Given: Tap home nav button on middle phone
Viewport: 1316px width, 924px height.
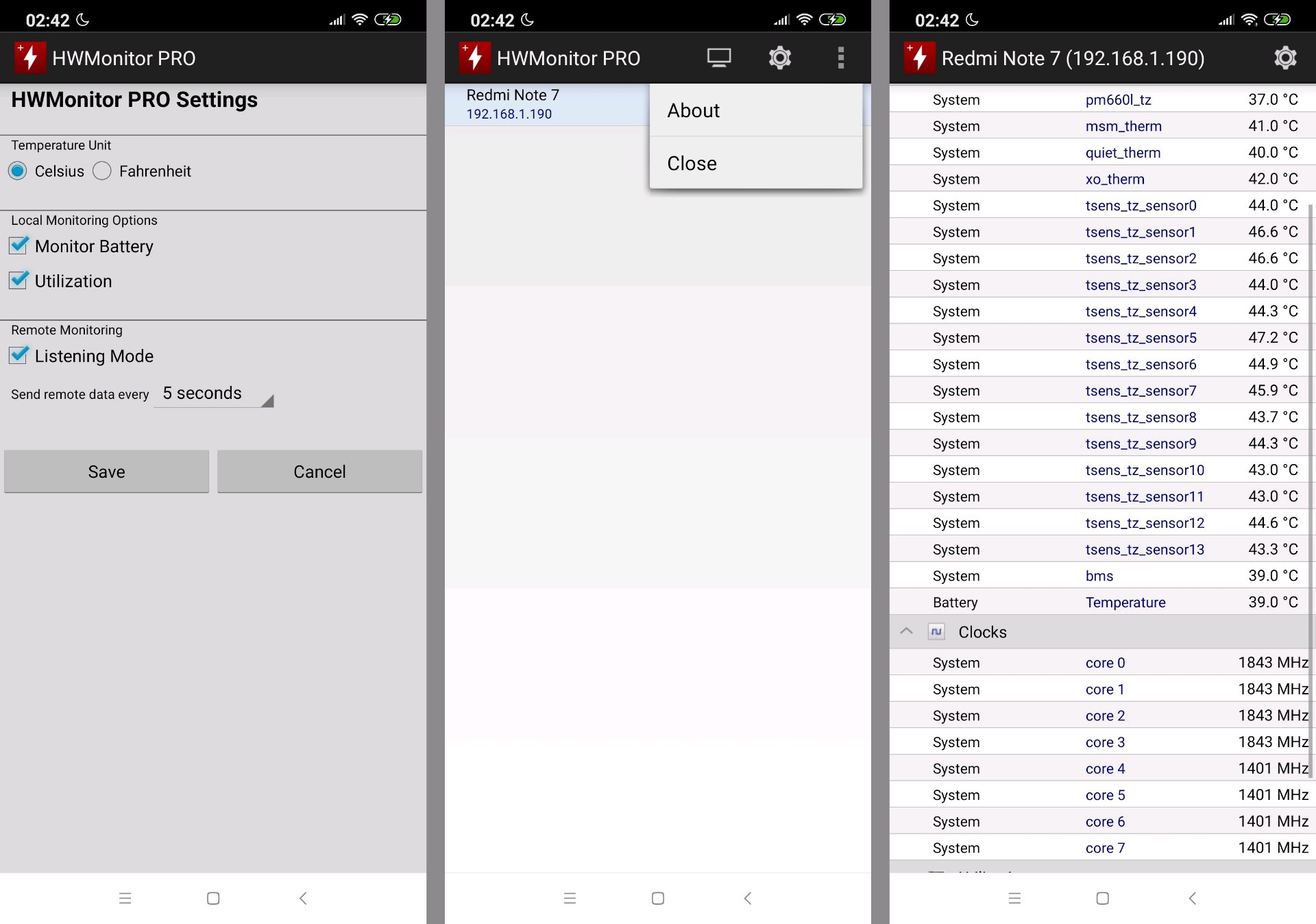Looking at the screenshot, I should coord(658,898).
